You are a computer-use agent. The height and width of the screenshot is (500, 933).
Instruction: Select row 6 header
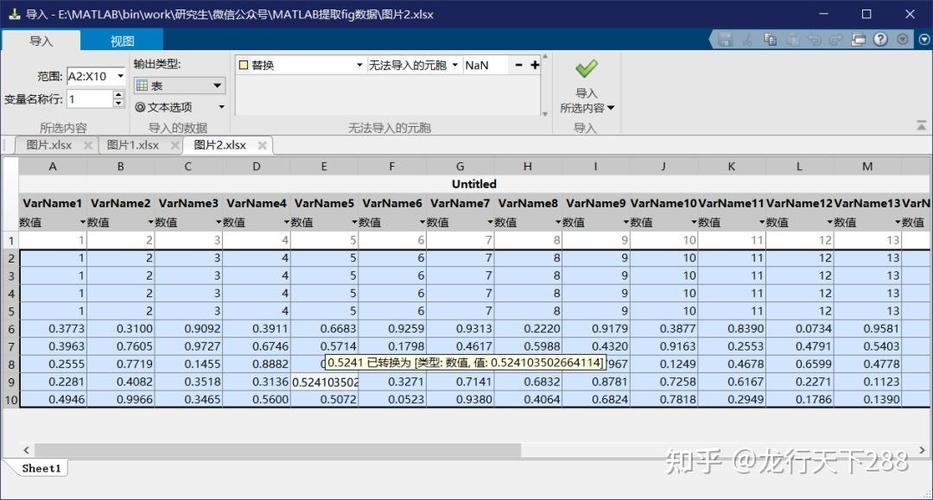coord(11,329)
